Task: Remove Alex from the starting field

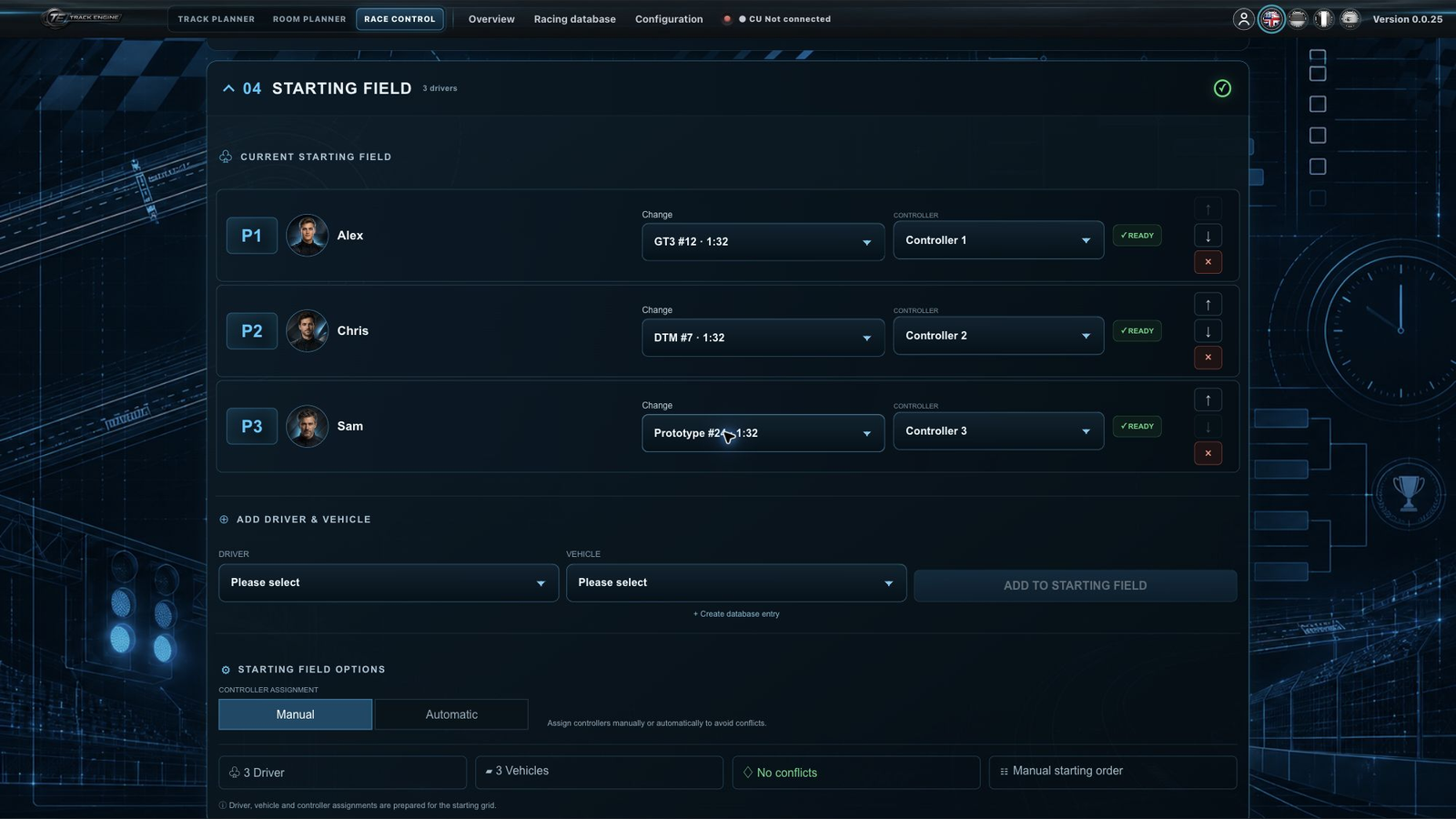Action: [1208, 262]
